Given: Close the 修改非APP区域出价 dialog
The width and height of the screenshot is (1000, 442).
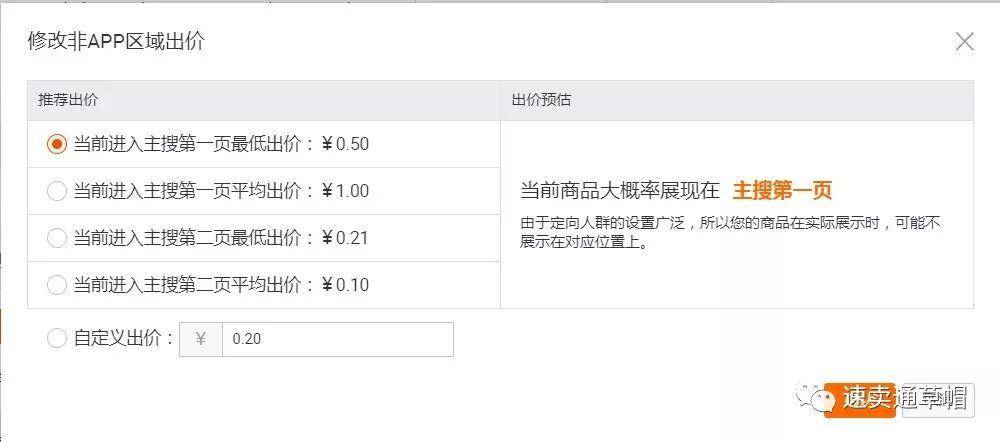Looking at the screenshot, I should [x=964, y=42].
